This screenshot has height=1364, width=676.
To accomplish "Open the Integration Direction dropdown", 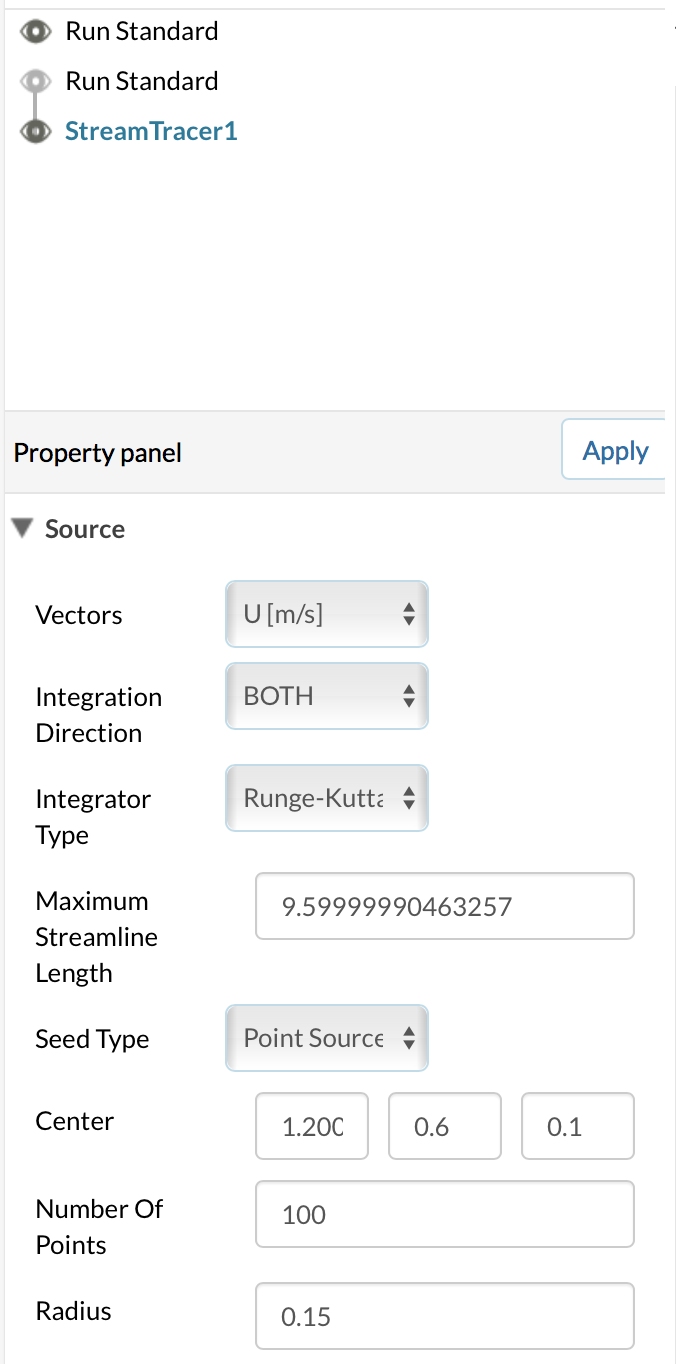I will (x=327, y=696).
